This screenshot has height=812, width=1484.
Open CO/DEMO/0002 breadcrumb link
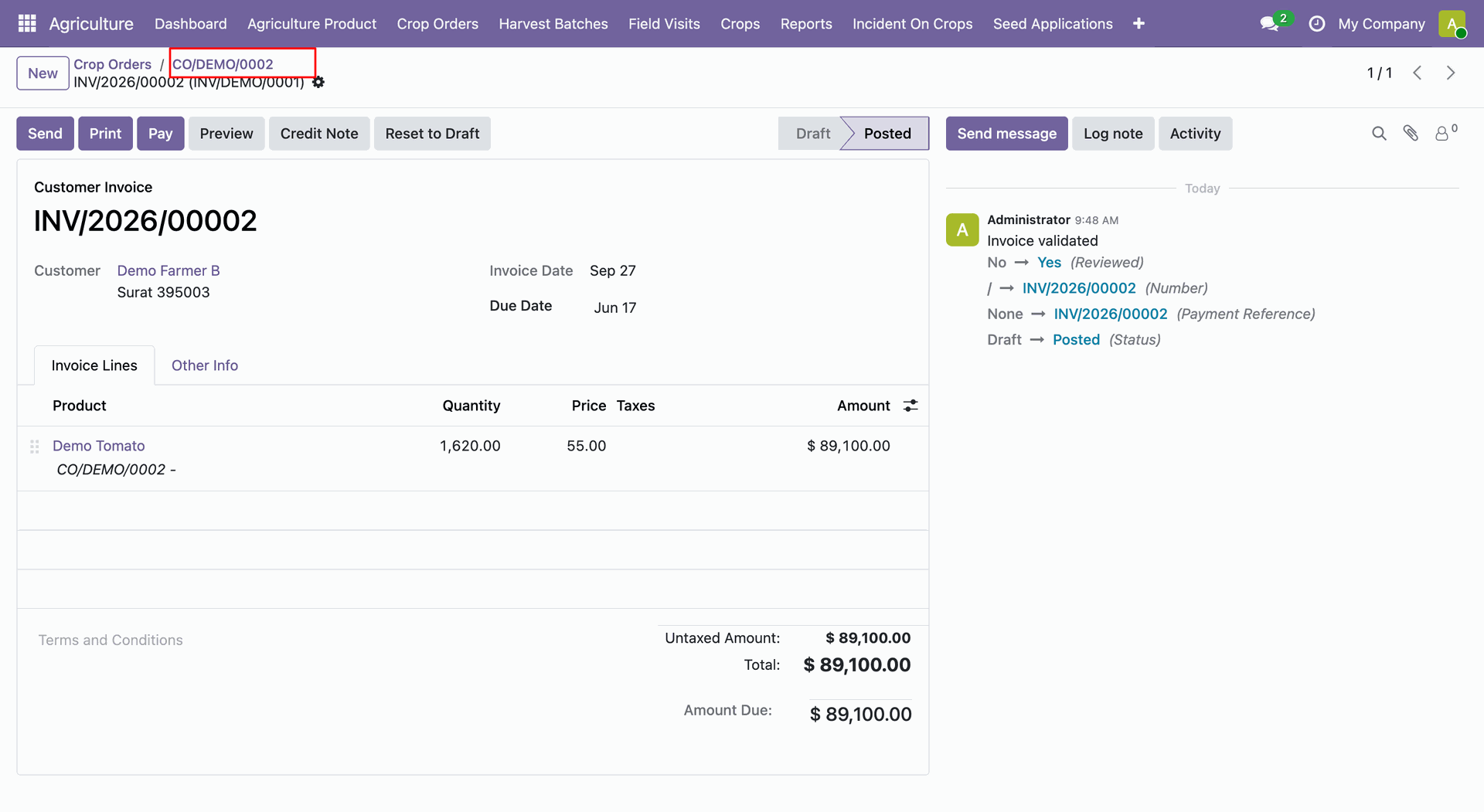(x=223, y=64)
